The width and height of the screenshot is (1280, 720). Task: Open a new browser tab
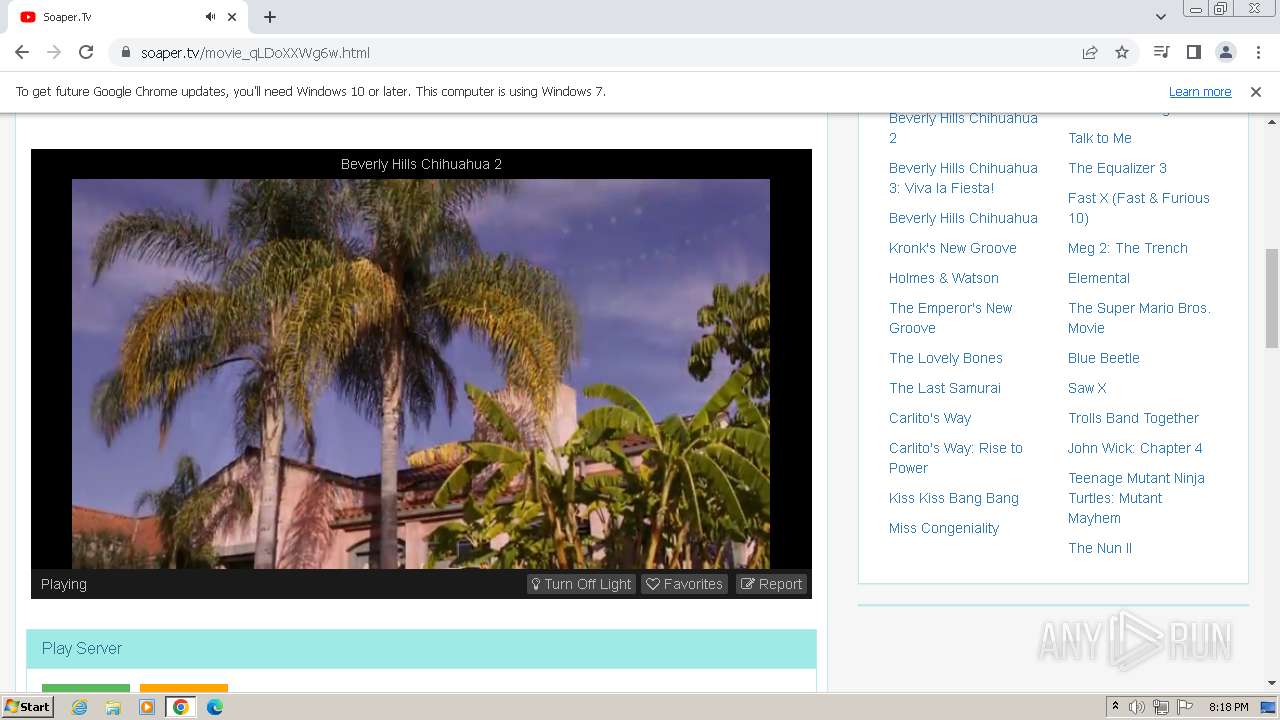(x=270, y=17)
